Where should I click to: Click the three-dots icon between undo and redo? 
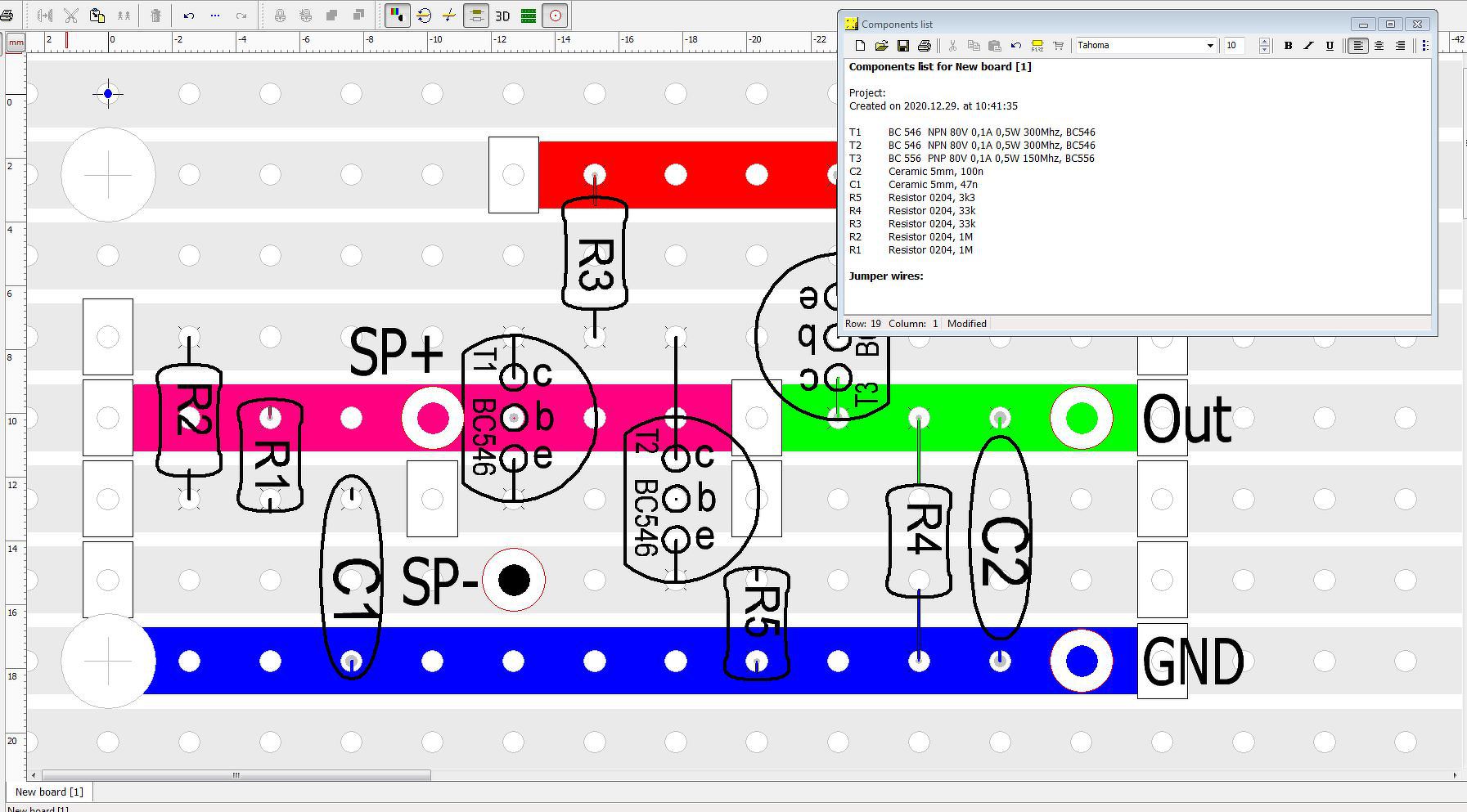point(215,16)
